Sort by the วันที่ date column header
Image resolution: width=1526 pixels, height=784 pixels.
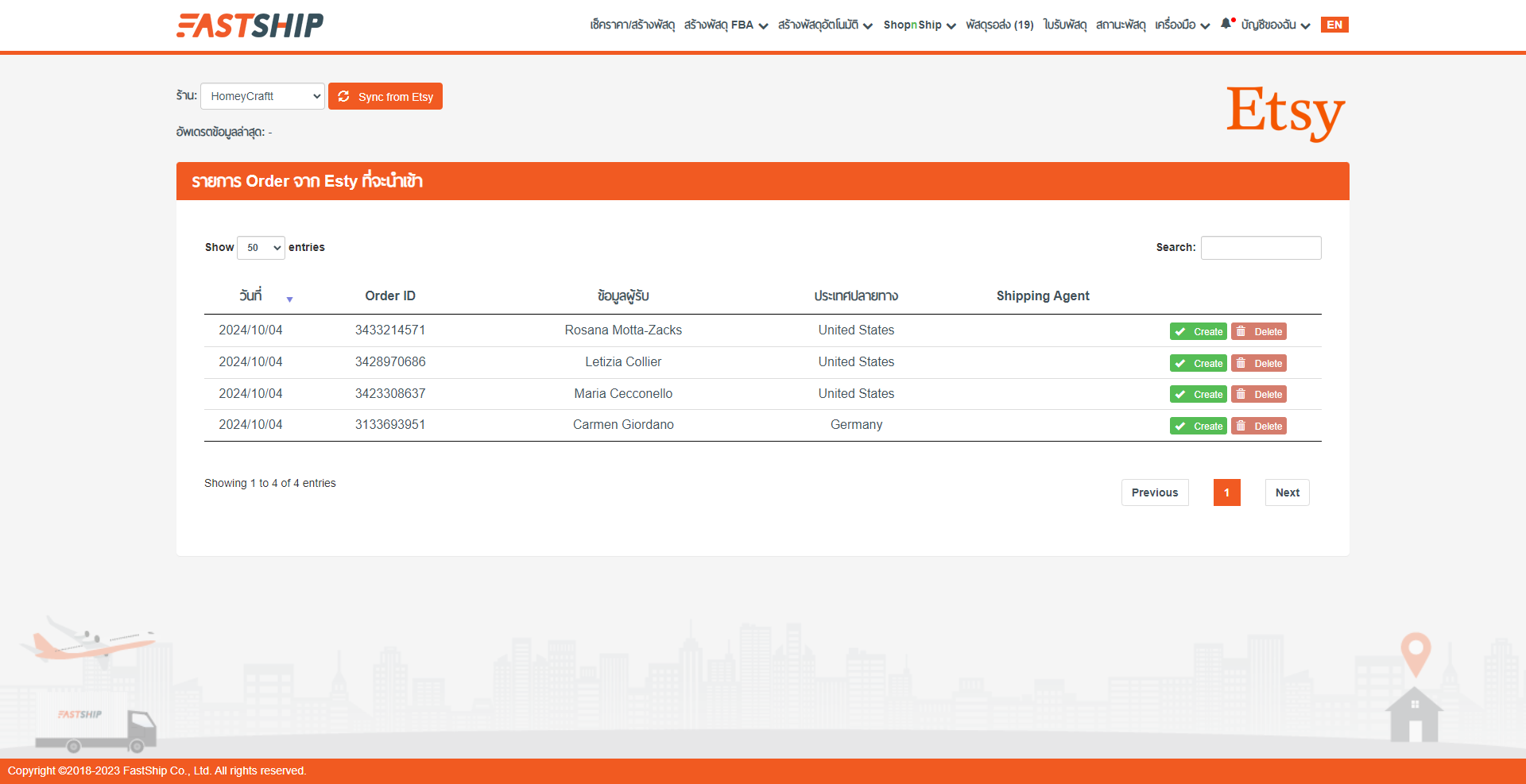[x=251, y=295]
